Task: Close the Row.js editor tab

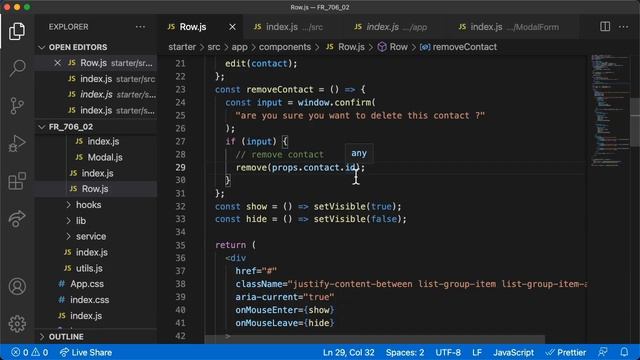Action: (x=232, y=27)
